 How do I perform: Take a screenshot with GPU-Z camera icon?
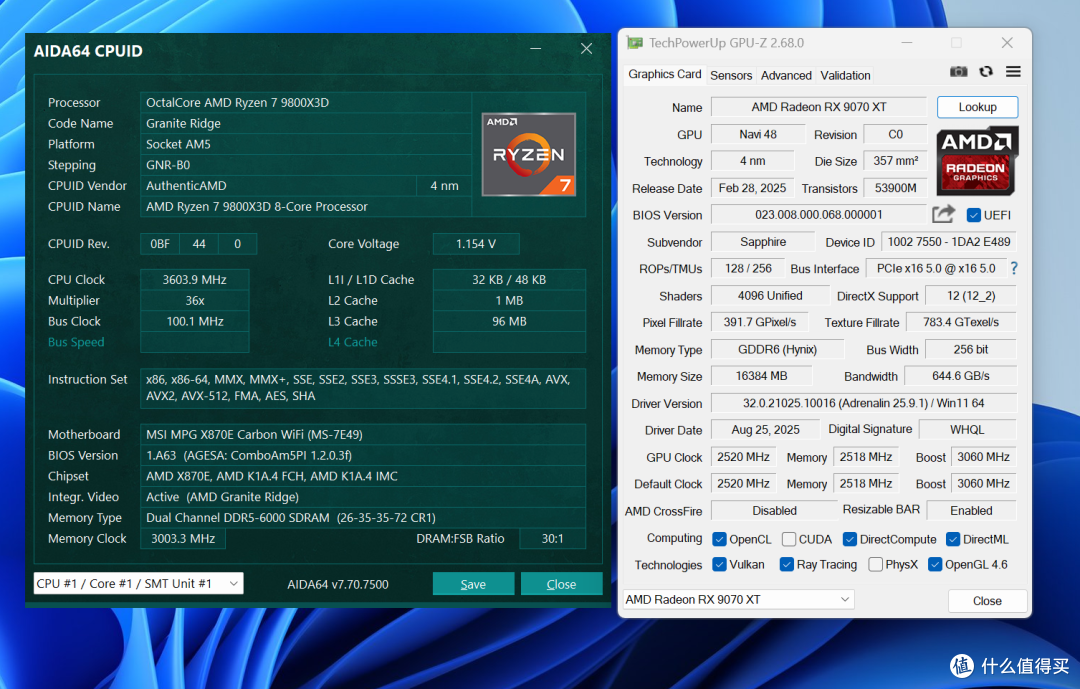958,72
